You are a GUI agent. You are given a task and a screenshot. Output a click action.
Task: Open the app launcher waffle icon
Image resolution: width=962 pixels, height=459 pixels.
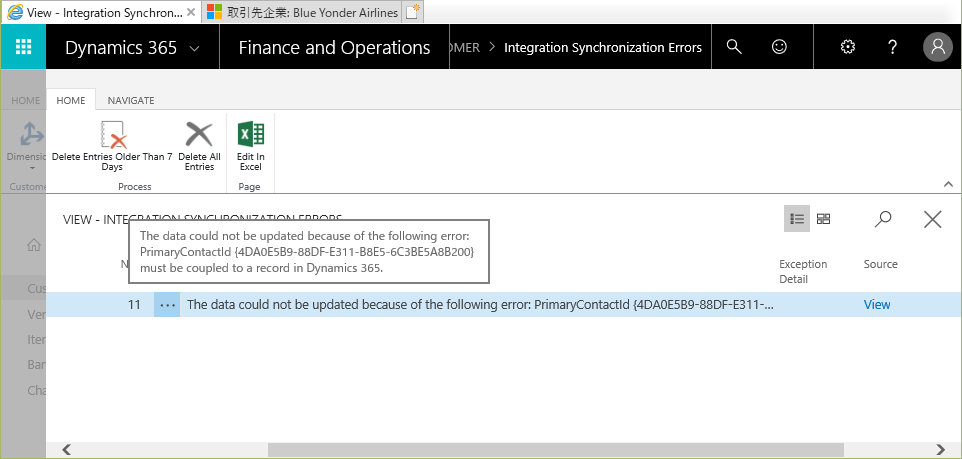click(23, 47)
